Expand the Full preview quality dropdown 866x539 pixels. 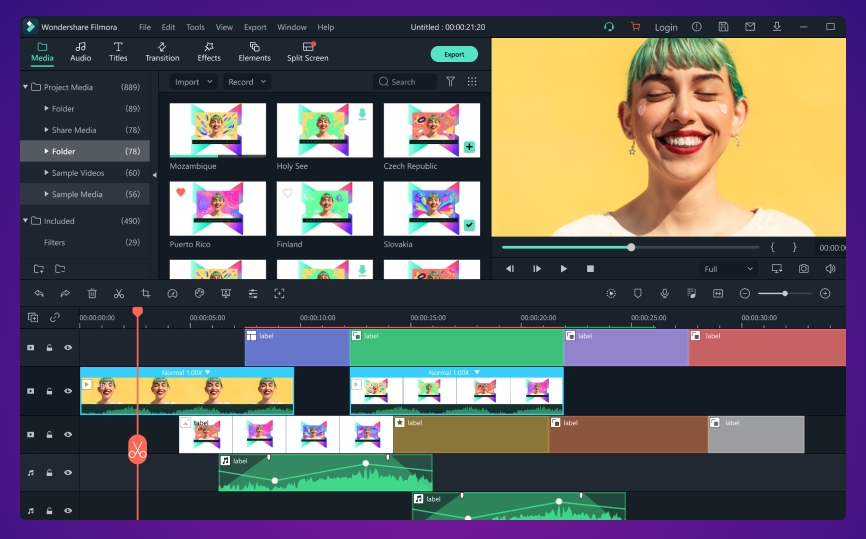coord(728,269)
